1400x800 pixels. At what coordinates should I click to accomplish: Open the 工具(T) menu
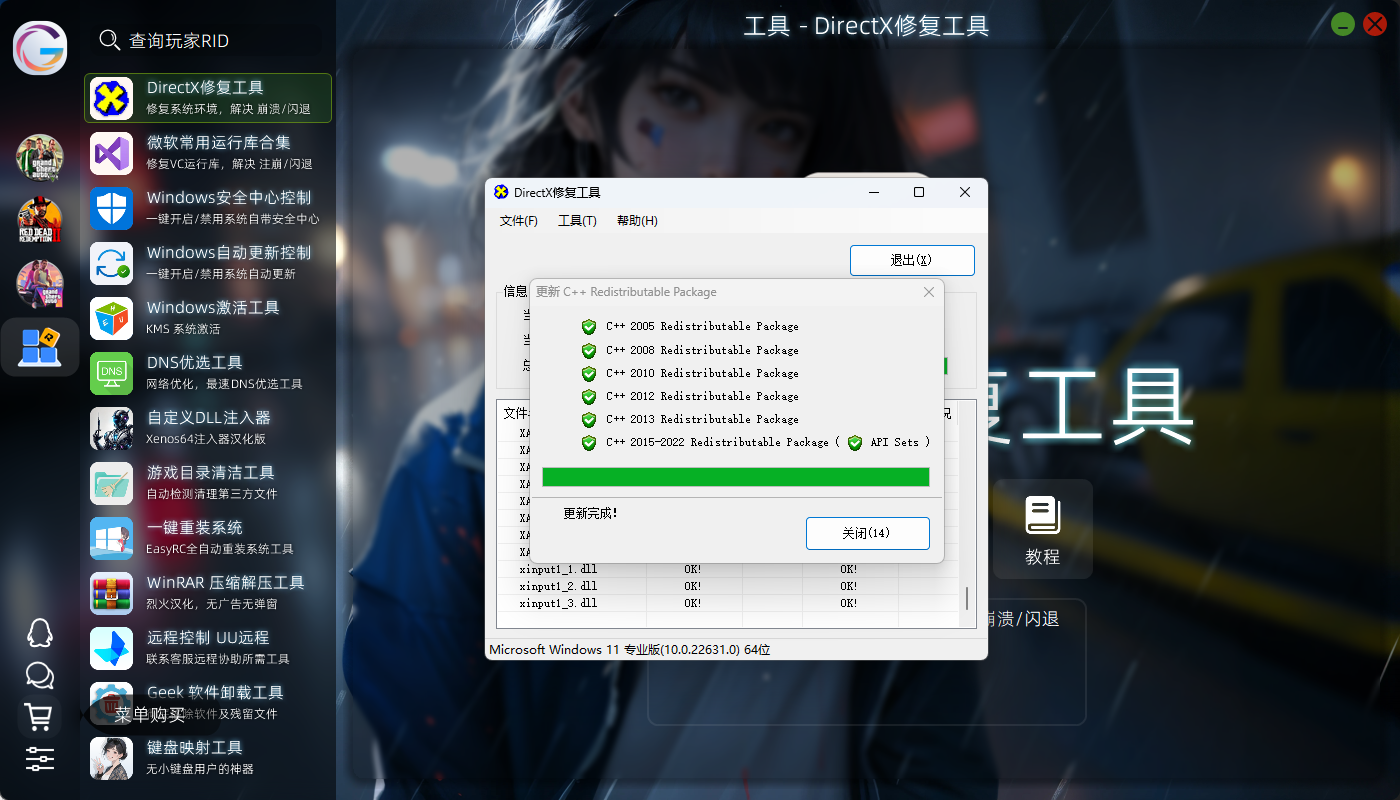point(577,221)
